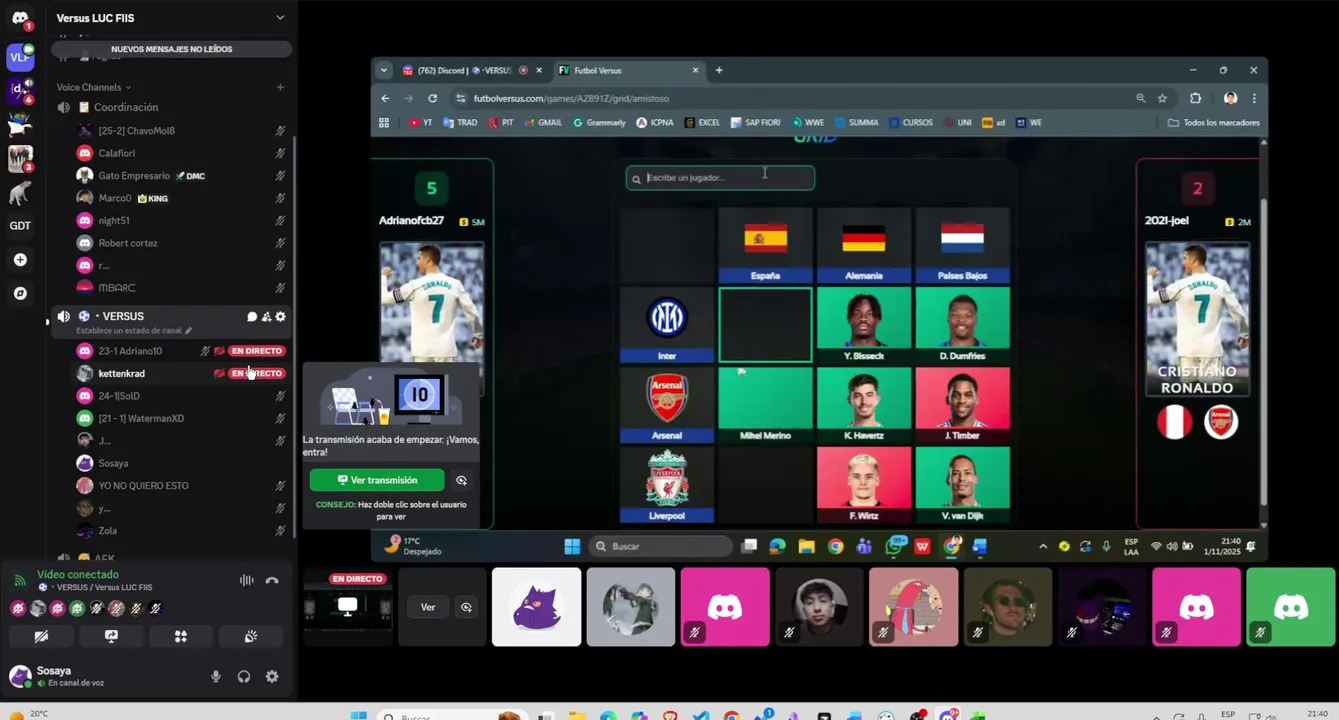Open SAP FIORI bookmark in streamed Chrome
The image size is (1339, 720).
pos(755,123)
